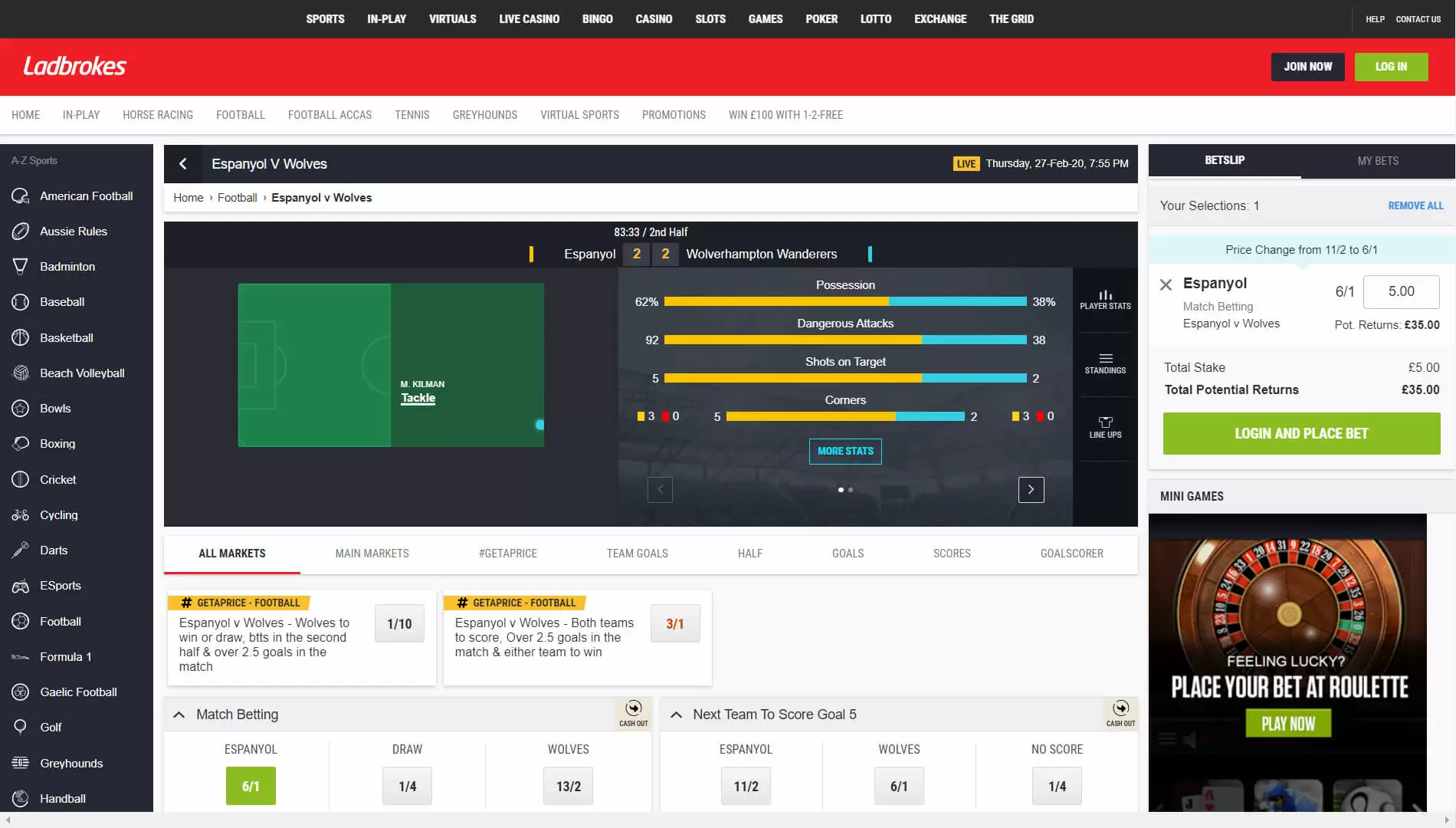The height and width of the screenshot is (828, 1456).
Task: Click Login and Place Bet button
Action: [1301, 433]
